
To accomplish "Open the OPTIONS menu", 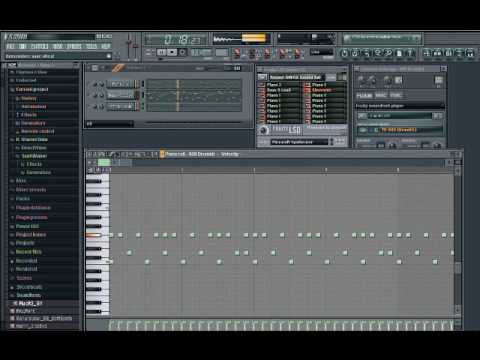I will tap(74, 46).
